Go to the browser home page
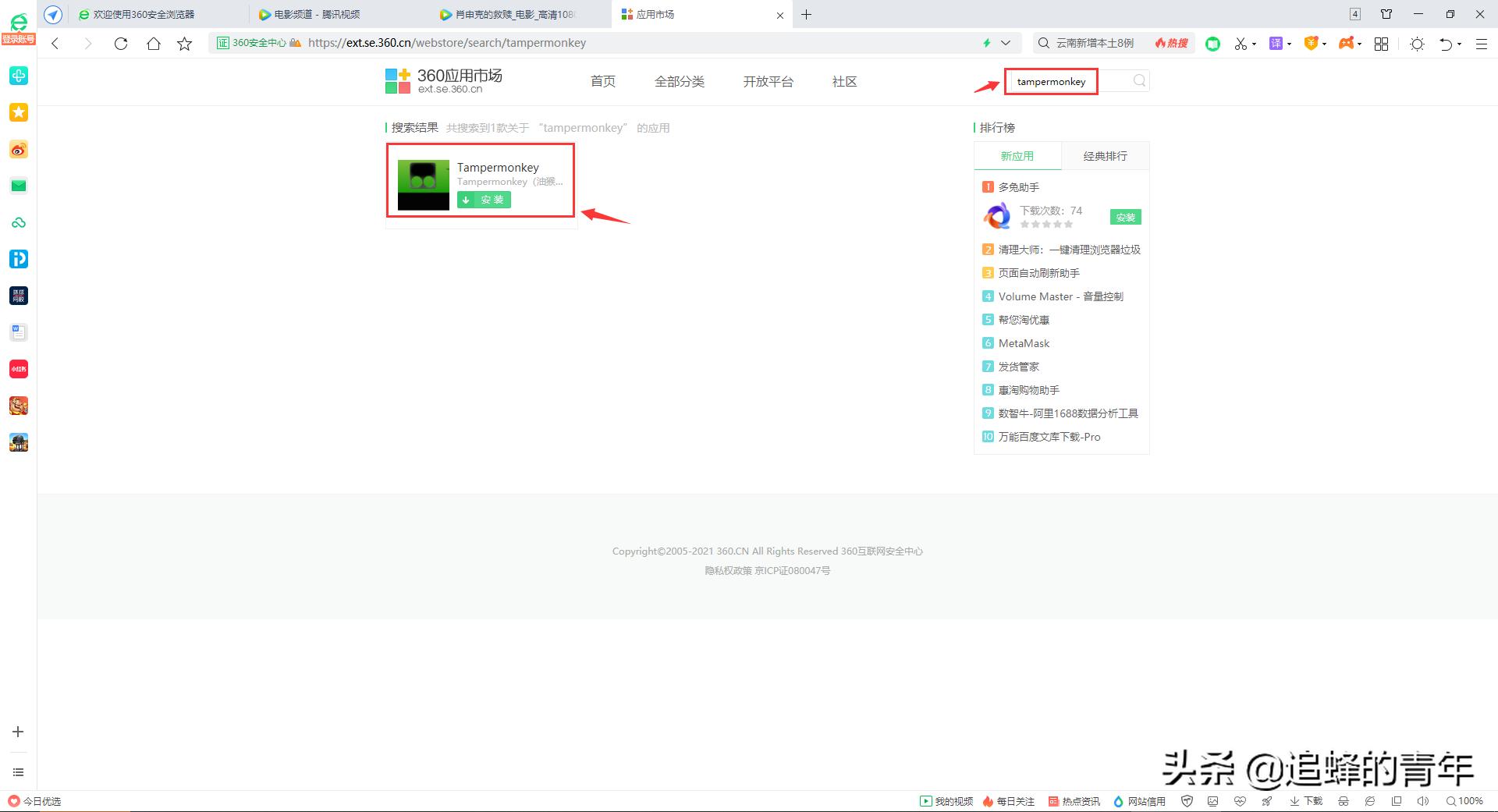 [x=153, y=44]
